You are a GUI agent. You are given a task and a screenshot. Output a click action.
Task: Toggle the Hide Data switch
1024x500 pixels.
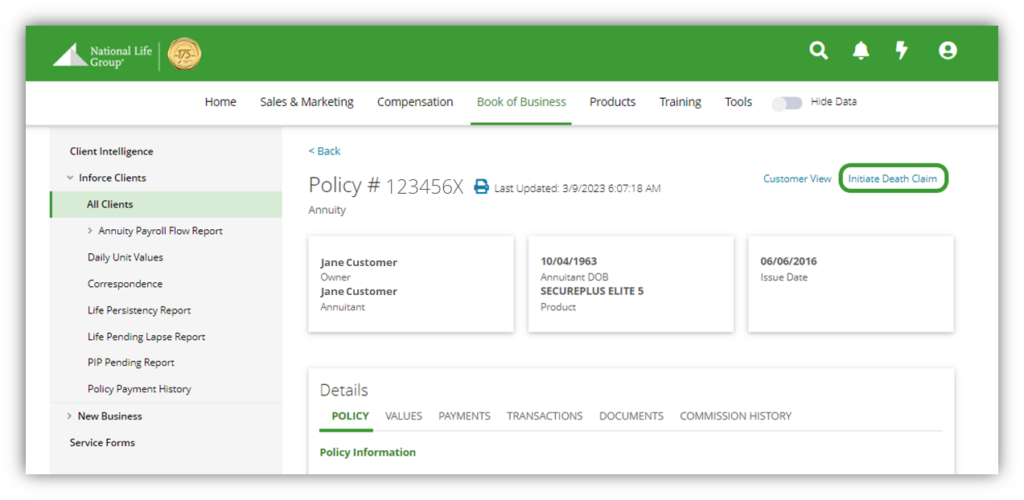coord(787,103)
